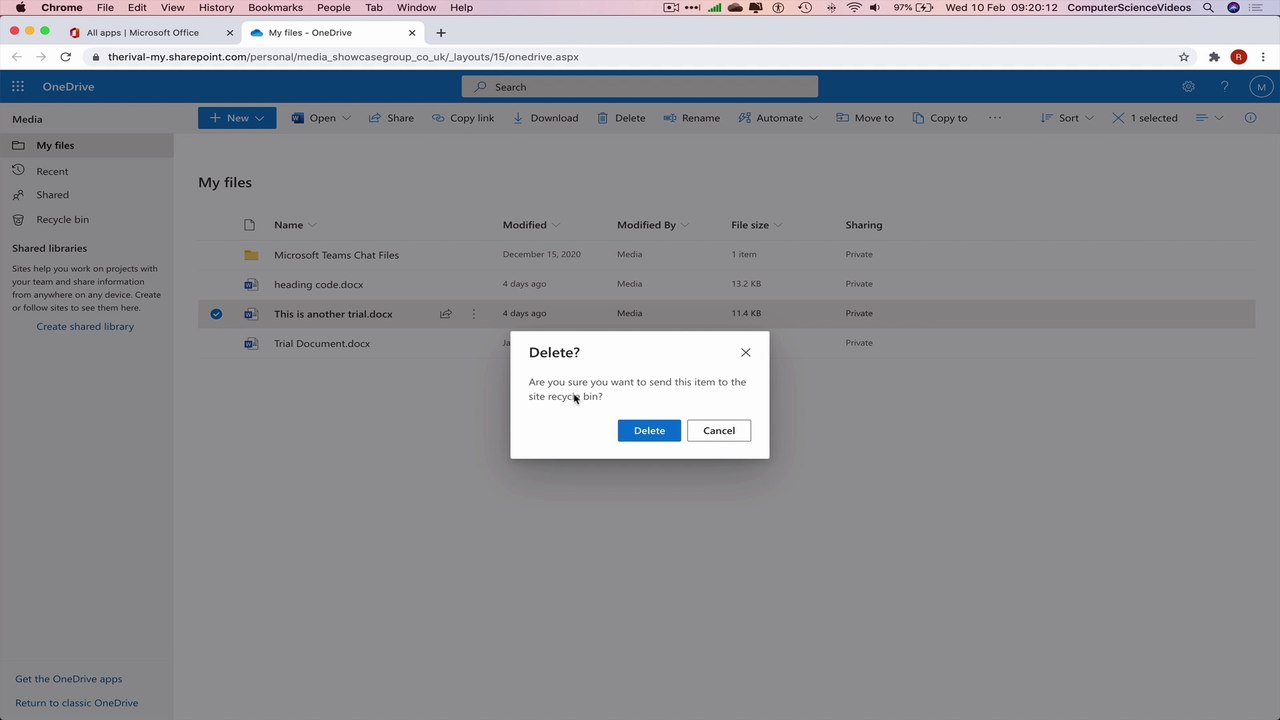This screenshot has height=720, width=1280.
Task: Click Cancel in the Delete dialog
Action: coord(719,431)
